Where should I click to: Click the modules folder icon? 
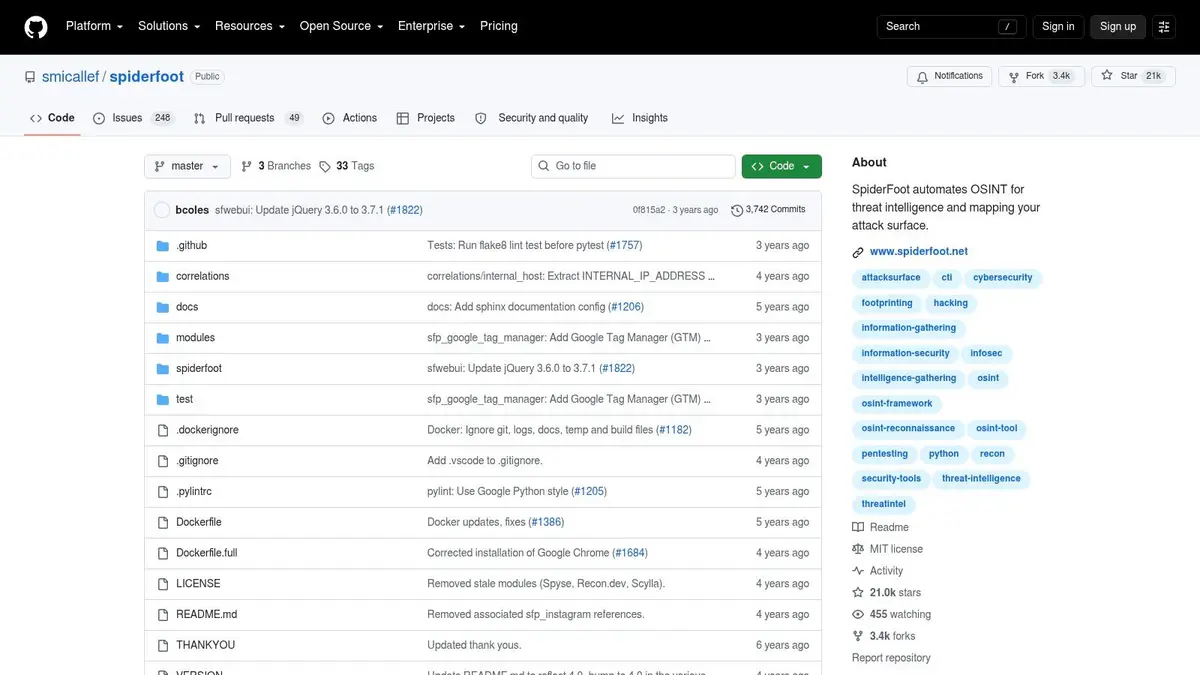click(163, 338)
